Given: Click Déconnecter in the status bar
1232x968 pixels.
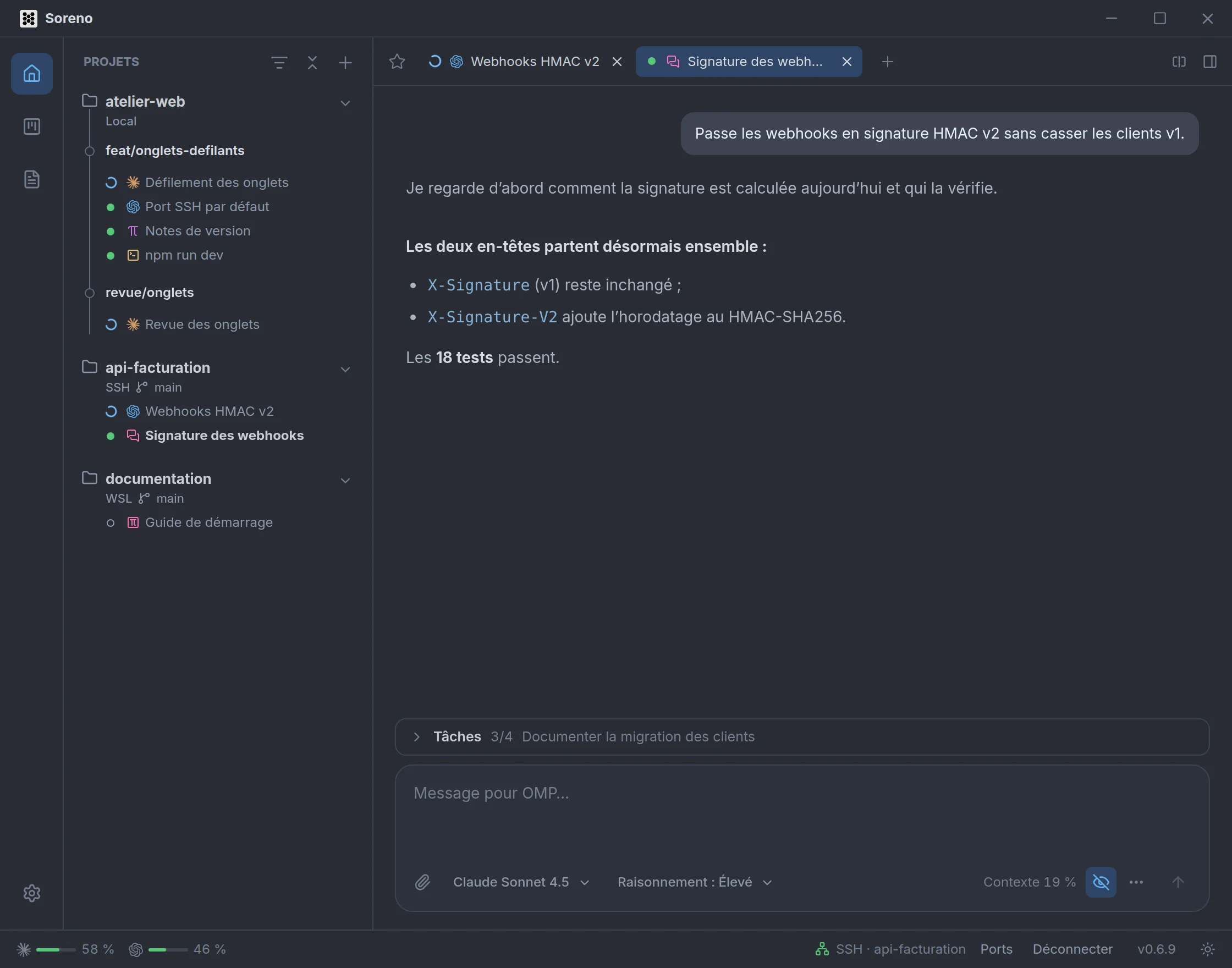Looking at the screenshot, I should 1072,949.
